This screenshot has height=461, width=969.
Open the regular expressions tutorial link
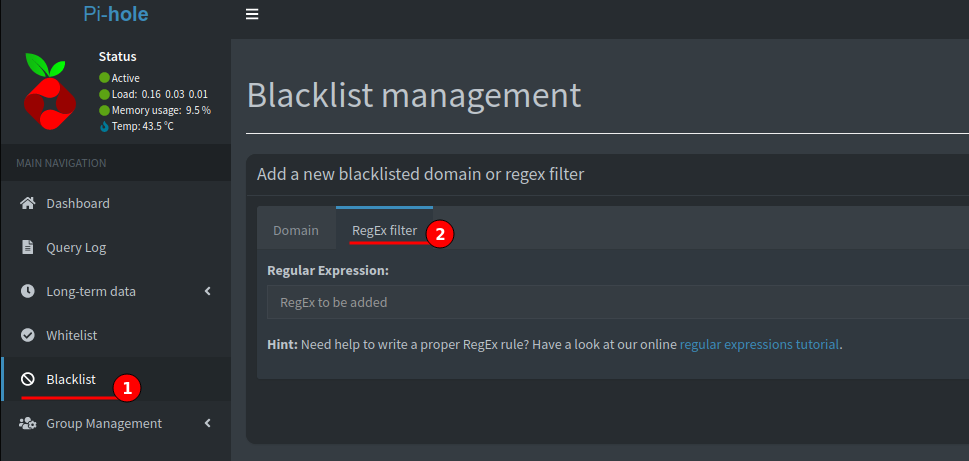[x=759, y=345]
